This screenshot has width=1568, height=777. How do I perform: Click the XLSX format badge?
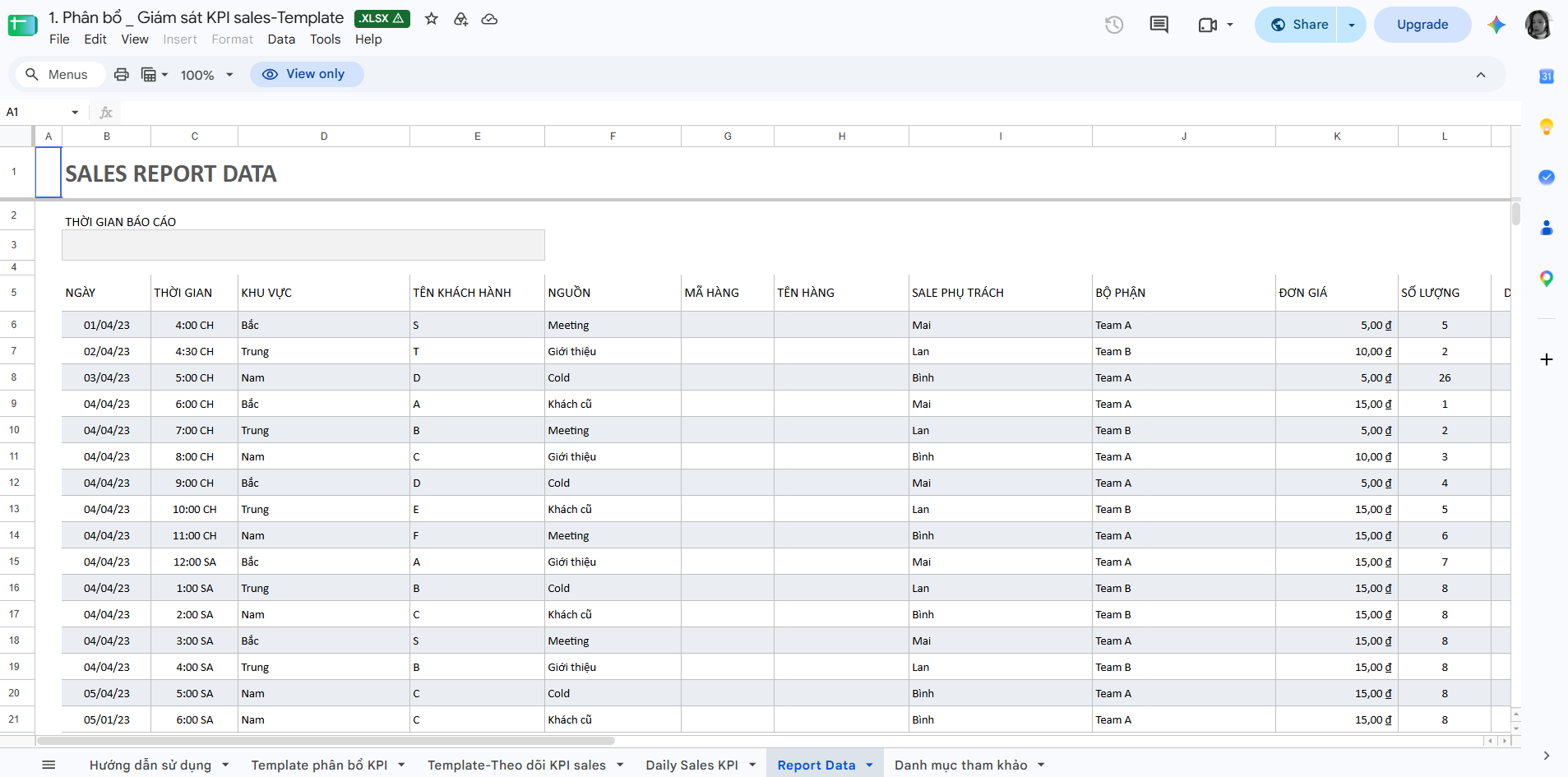(x=382, y=18)
